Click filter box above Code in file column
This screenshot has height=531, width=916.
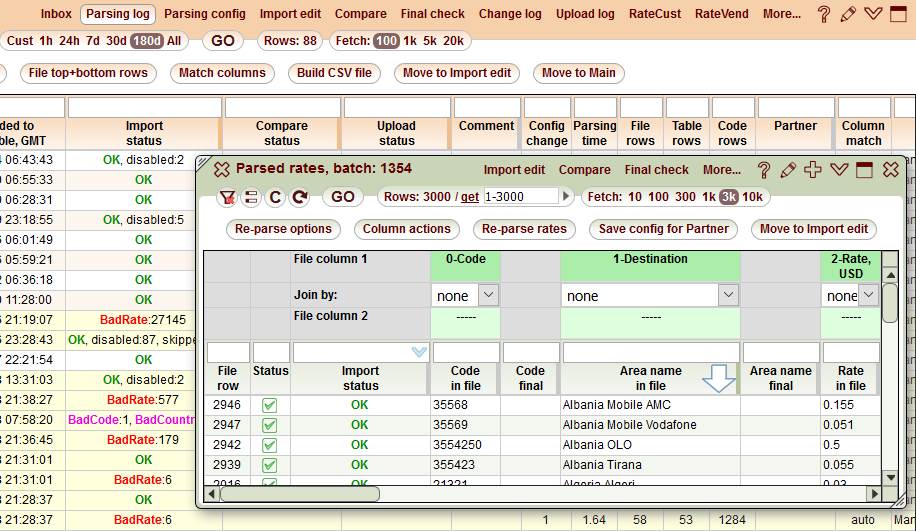tap(466, 352)
